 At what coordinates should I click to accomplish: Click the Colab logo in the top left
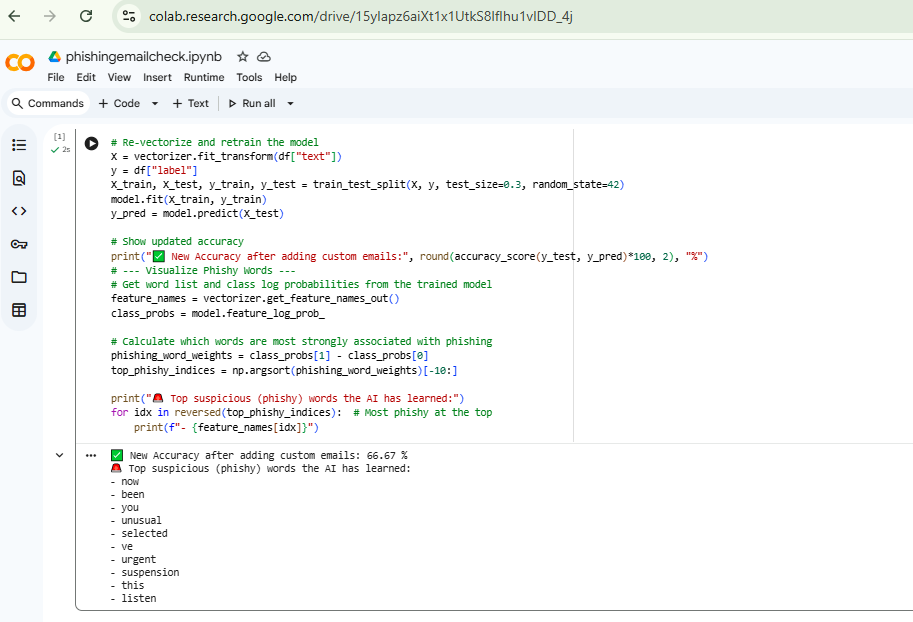point(19,62)
